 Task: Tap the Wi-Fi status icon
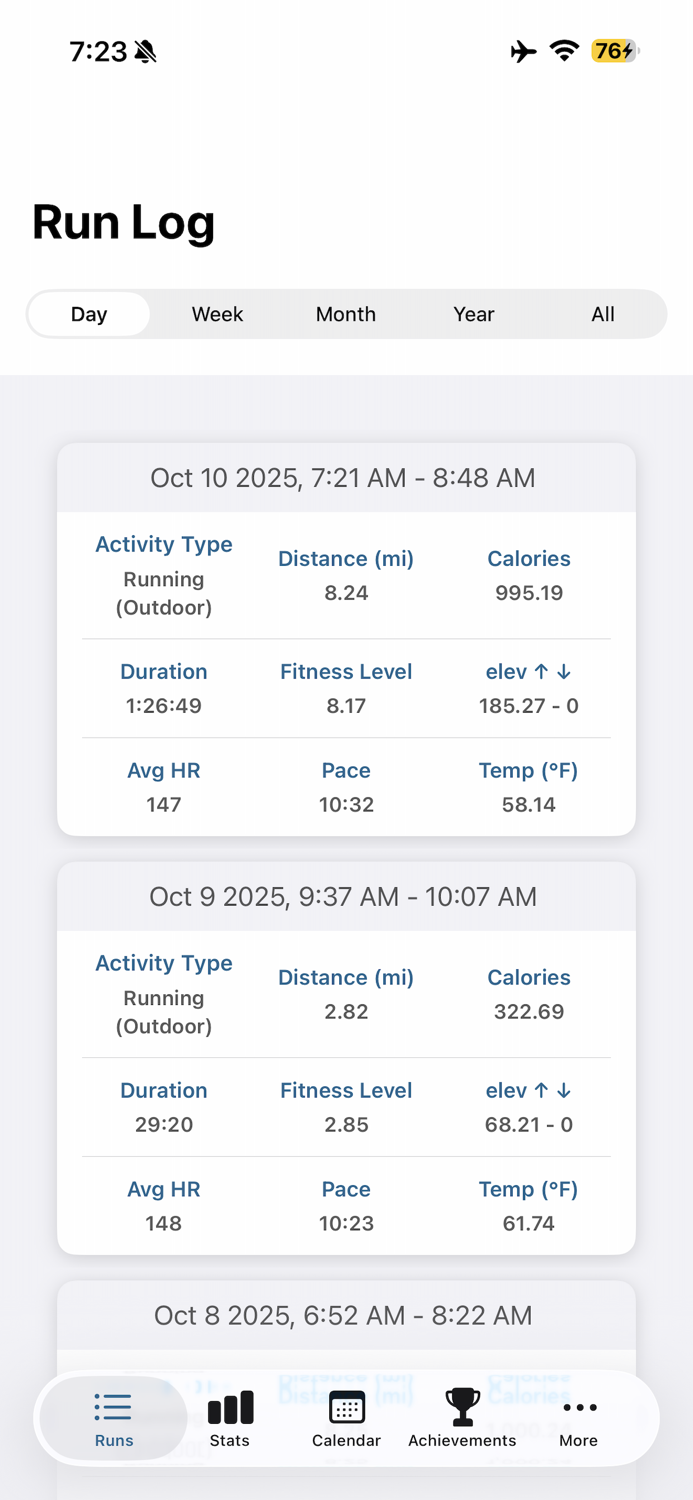coord(563,51)
